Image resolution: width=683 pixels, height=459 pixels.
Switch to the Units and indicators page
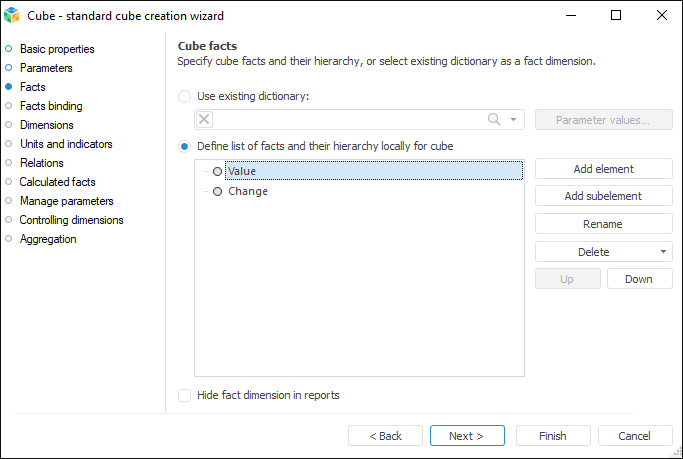[x=66, y=144]
